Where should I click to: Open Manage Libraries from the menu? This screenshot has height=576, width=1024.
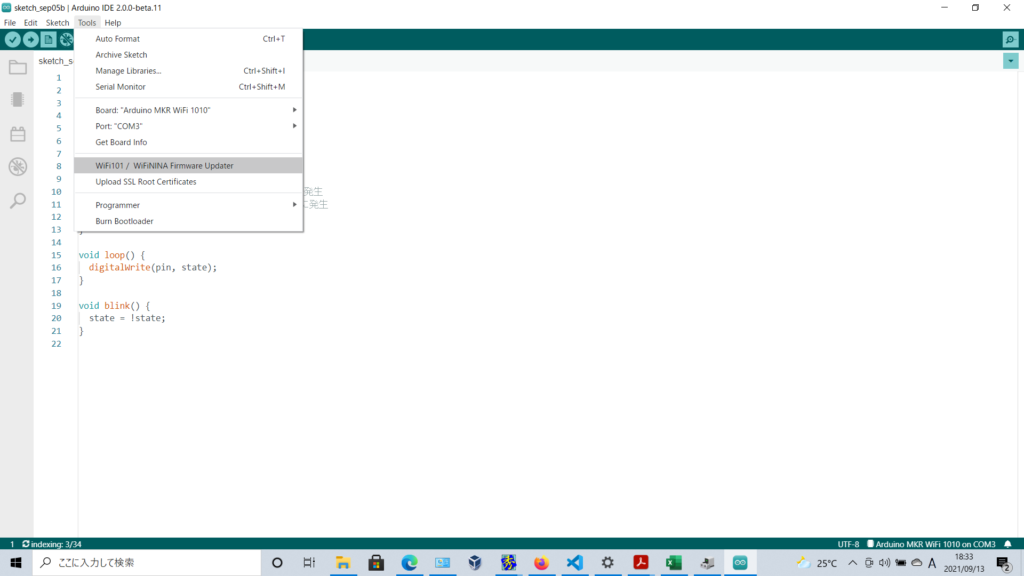point(188,71)
